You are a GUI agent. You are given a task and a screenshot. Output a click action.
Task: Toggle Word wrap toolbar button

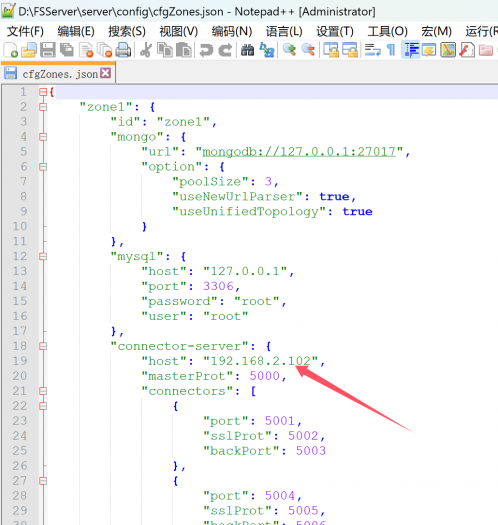pyautogui.click(x=372, y=50)
